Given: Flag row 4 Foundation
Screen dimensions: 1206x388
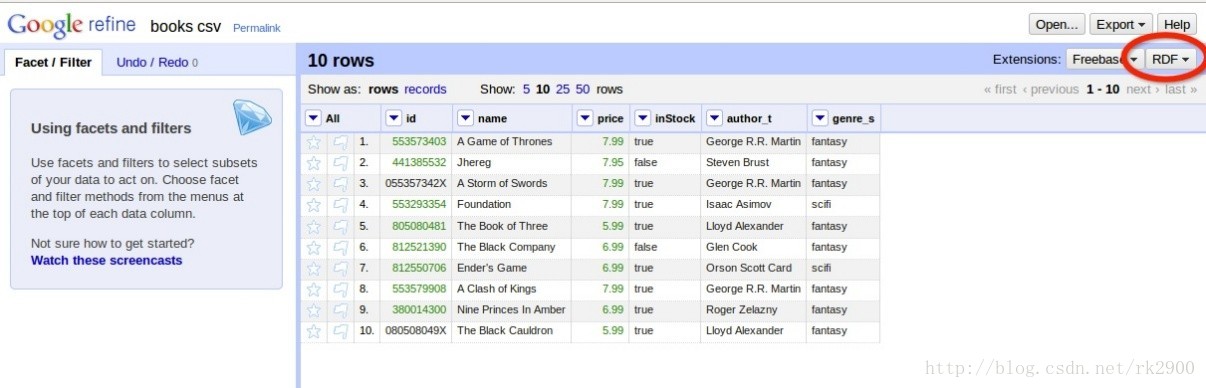Looking at the screenshot, I should (x=341, y=205).
